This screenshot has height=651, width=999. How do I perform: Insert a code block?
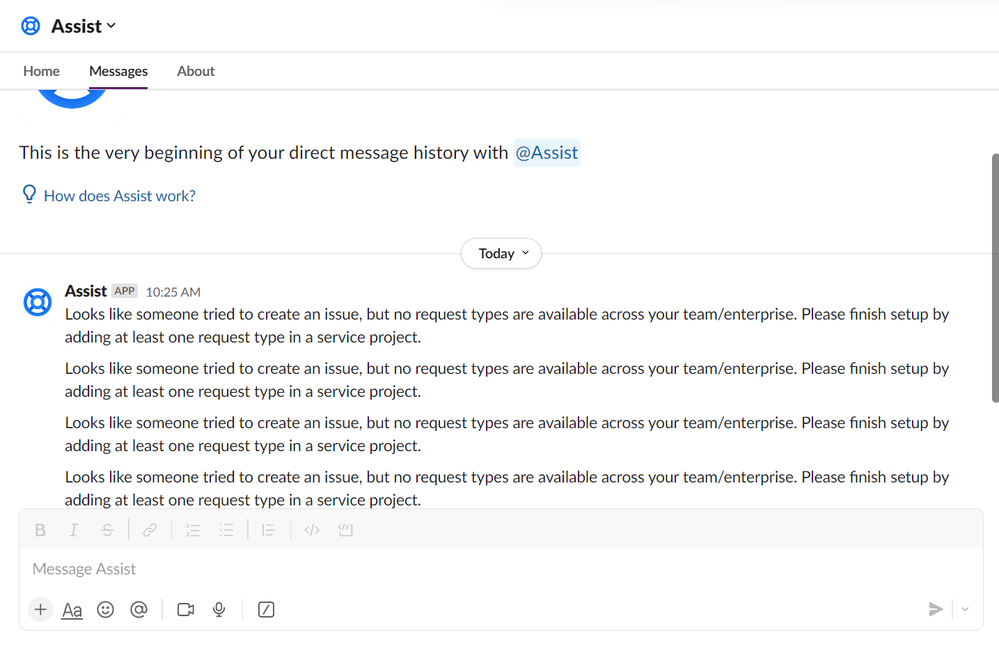[345, 530]
